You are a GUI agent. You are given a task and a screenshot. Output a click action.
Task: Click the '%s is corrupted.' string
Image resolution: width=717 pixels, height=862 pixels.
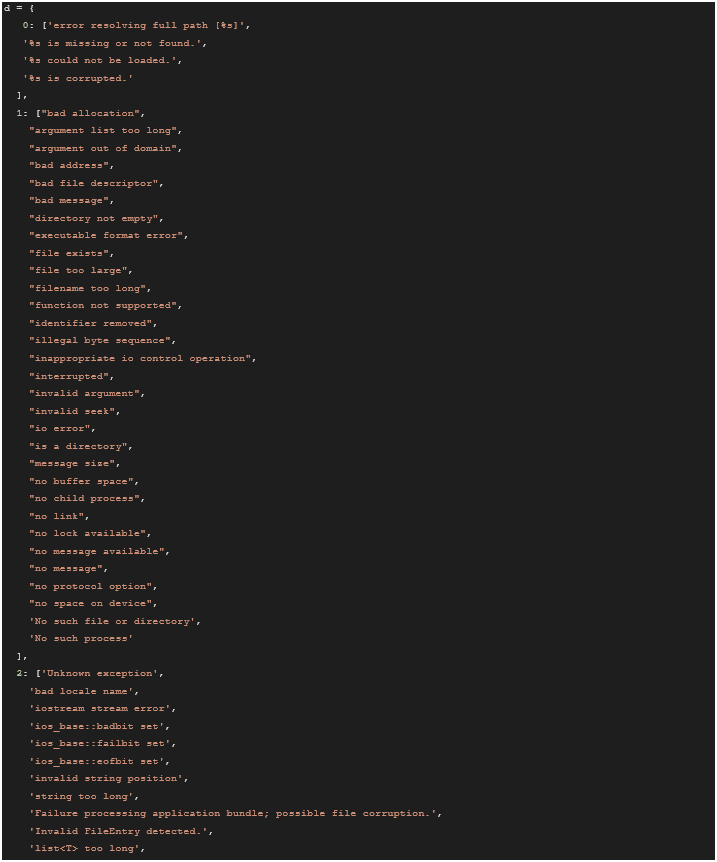tap(78, 78)
